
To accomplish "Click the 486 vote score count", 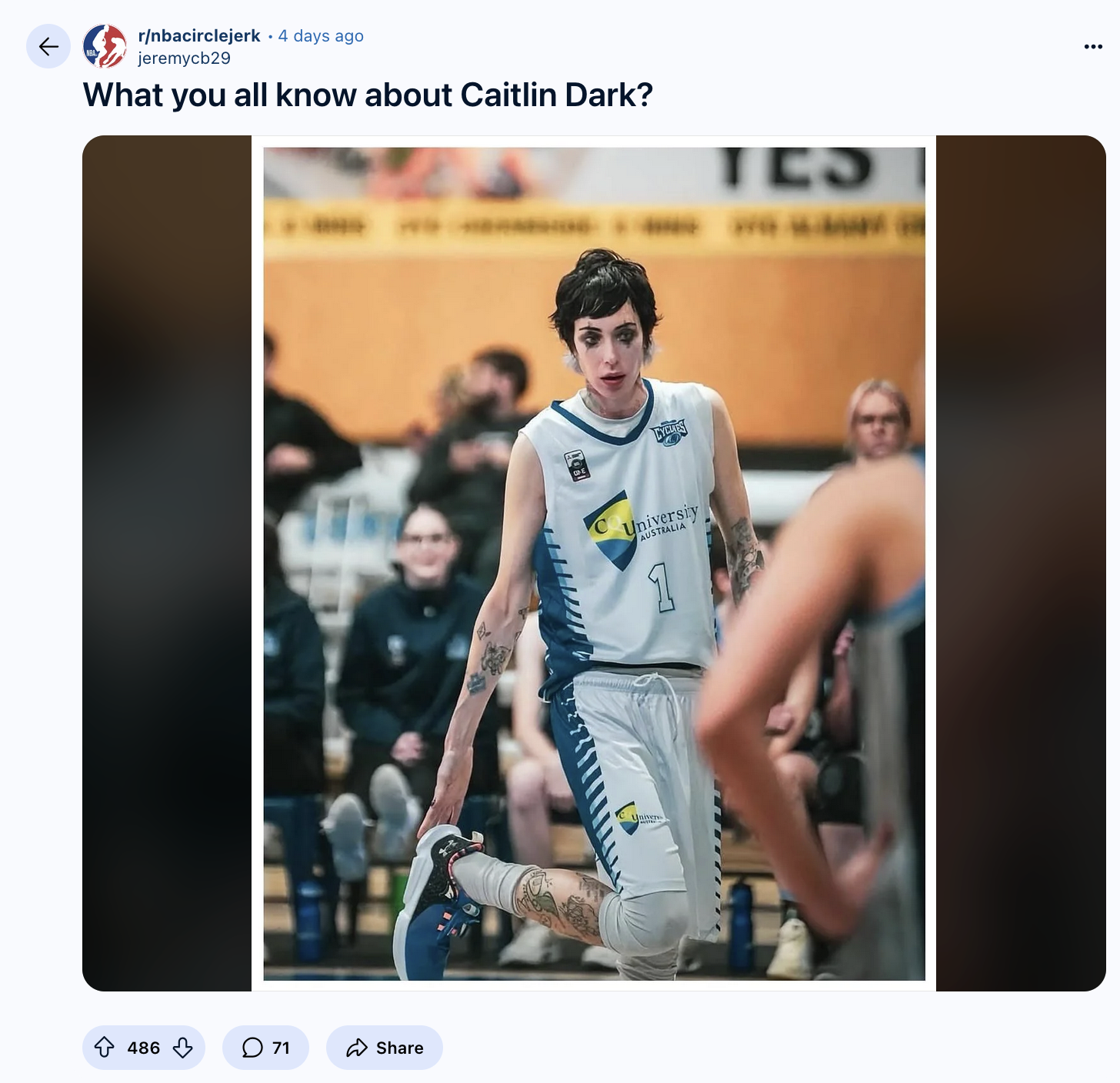I will pyautogui.click(x=144, y=1048).
